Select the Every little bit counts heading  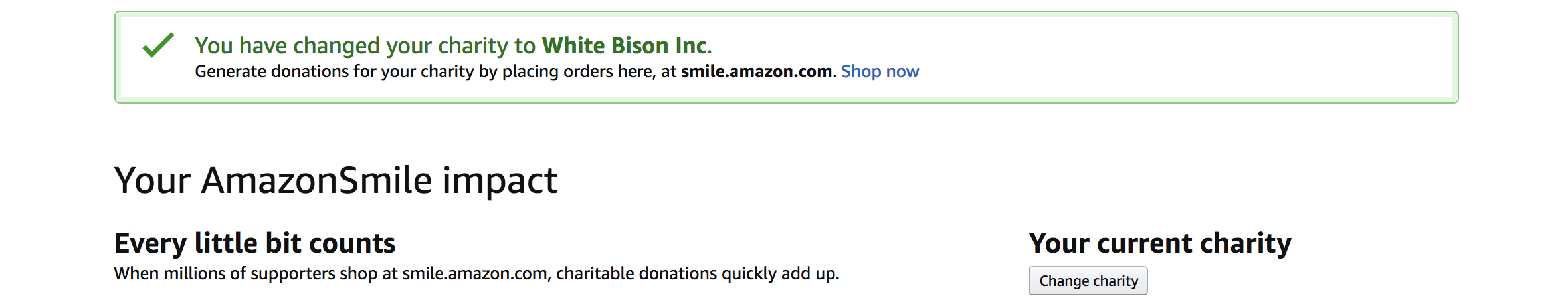(x=254, y=243)
